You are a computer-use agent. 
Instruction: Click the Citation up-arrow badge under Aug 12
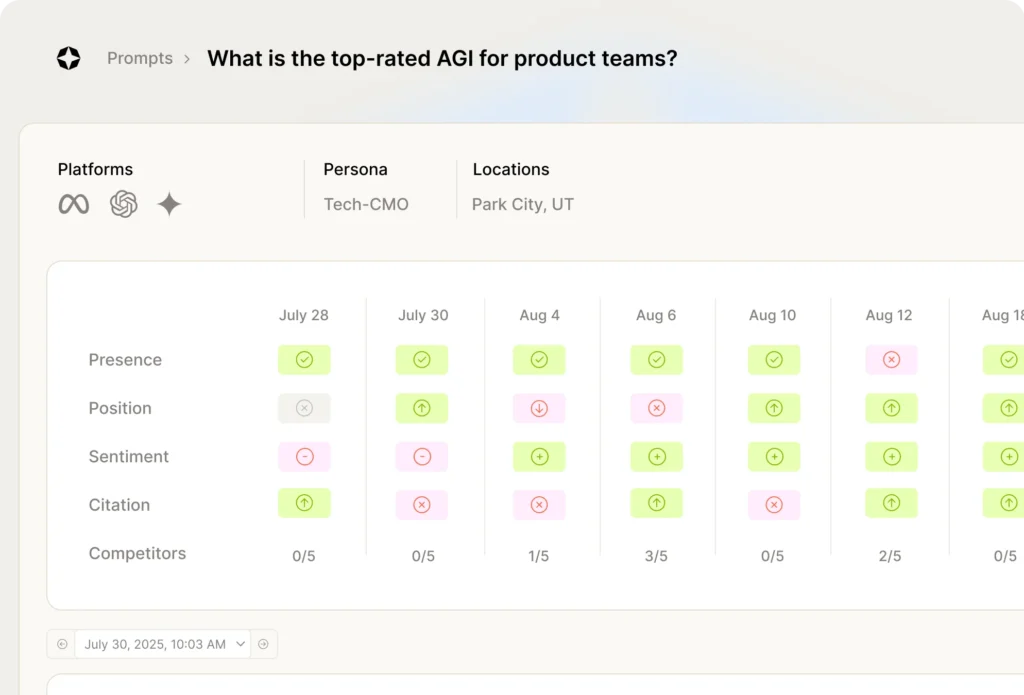coord(891,503)
